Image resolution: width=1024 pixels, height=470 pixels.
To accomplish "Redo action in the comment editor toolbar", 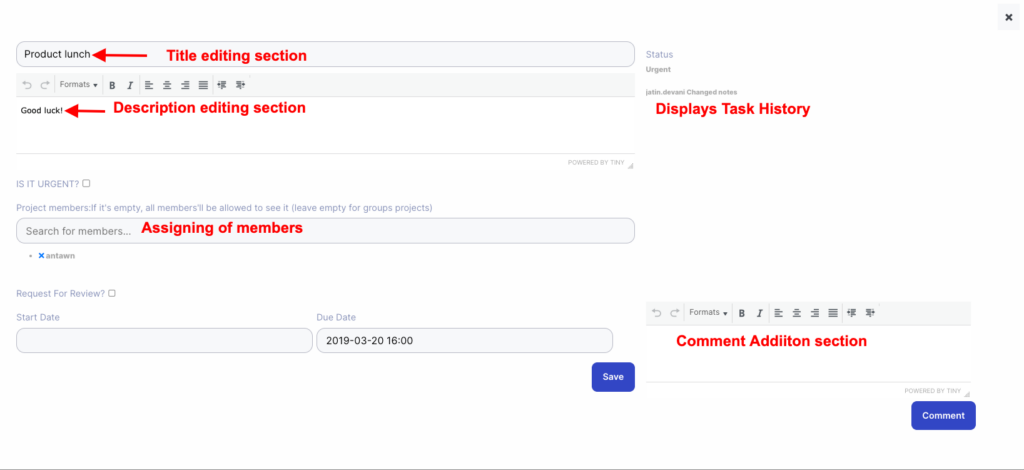I will [x=675, y=313].
